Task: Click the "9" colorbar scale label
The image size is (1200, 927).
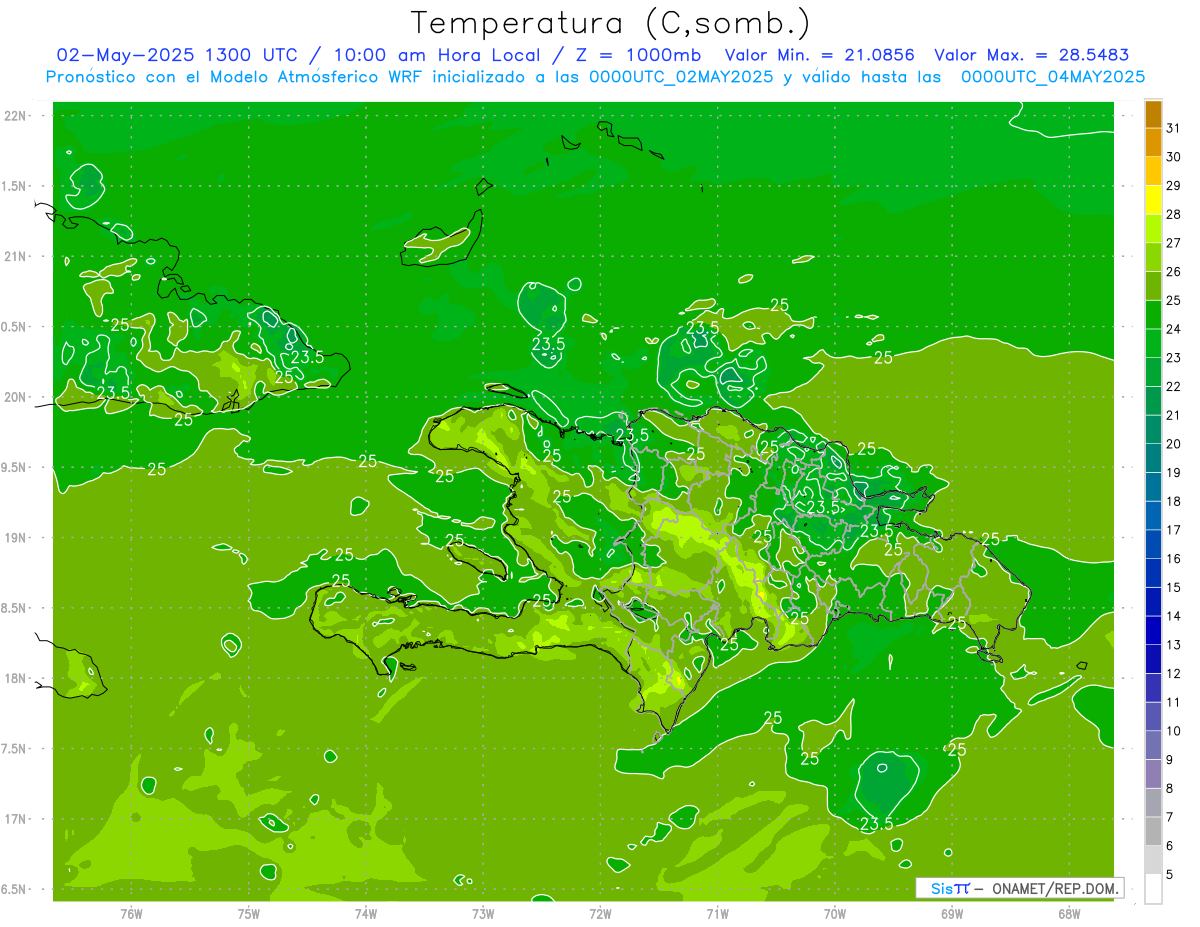Action: (x=1170, y=760)
